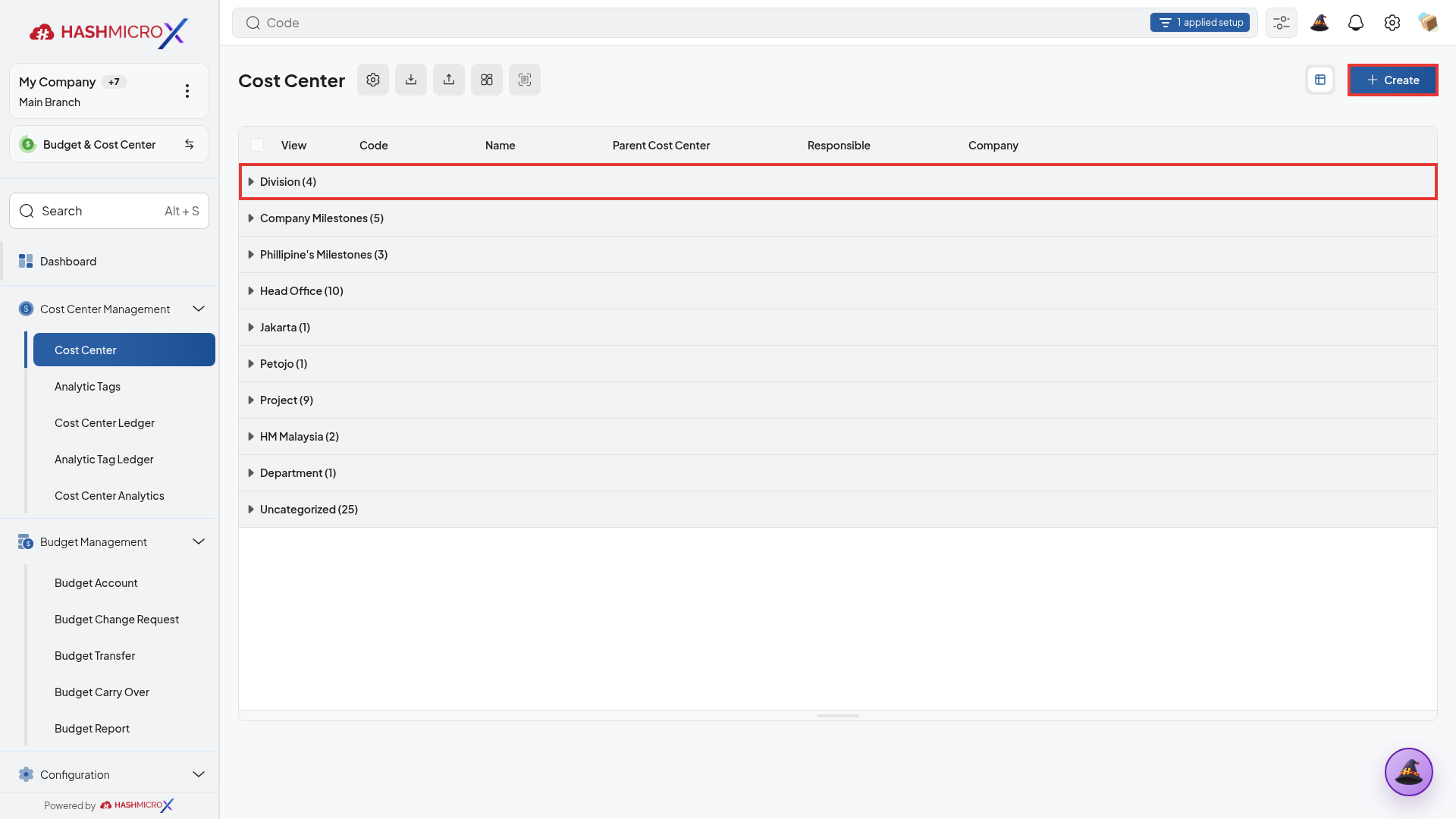This screenshot has width=1456, height=819.
Task: Open Budget Change Request menu item
Action: click(x=124, y=620)
